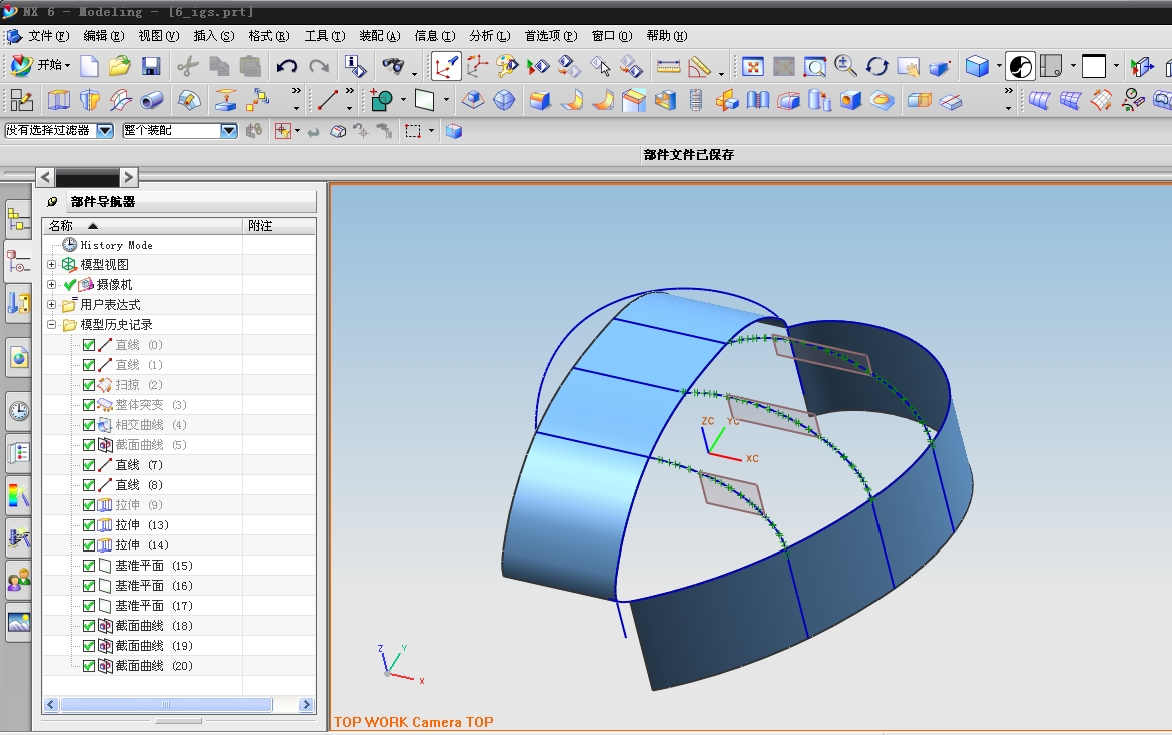Expand the 模型视图 tree node

click(52, 265)
